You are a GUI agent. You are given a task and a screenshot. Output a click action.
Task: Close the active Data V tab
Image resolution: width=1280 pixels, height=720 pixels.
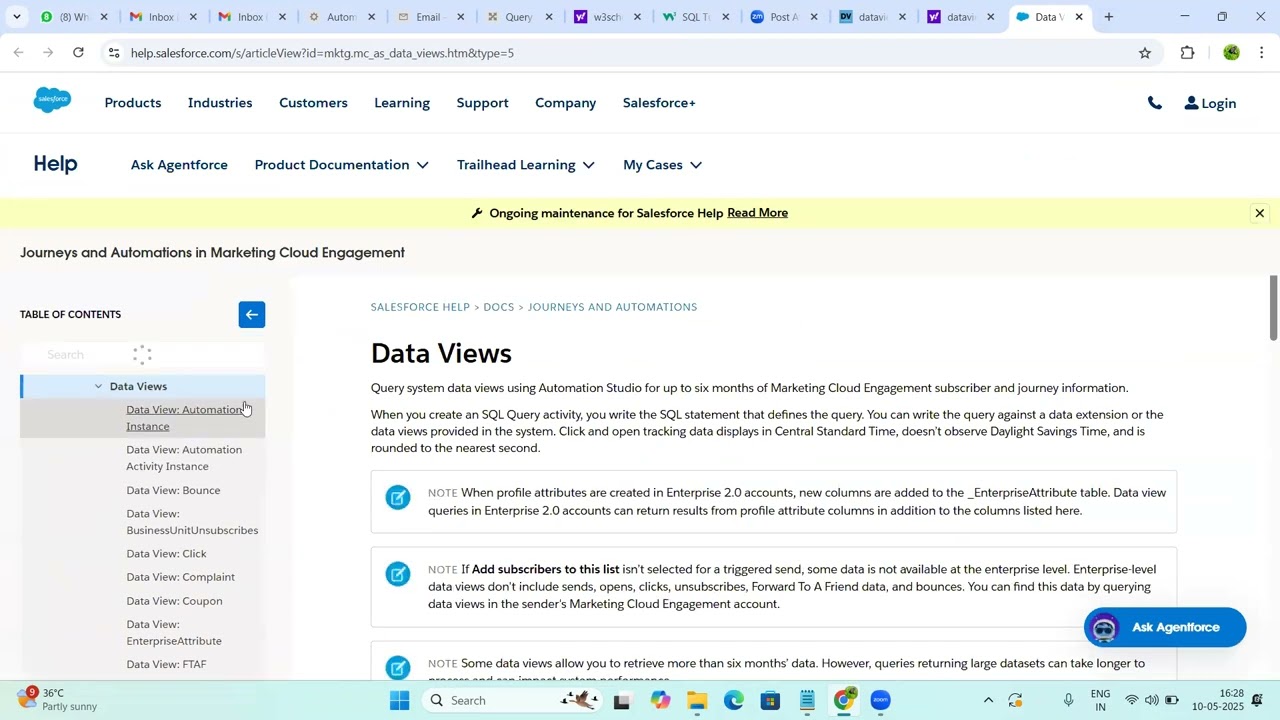click(x=1079, y=17)
